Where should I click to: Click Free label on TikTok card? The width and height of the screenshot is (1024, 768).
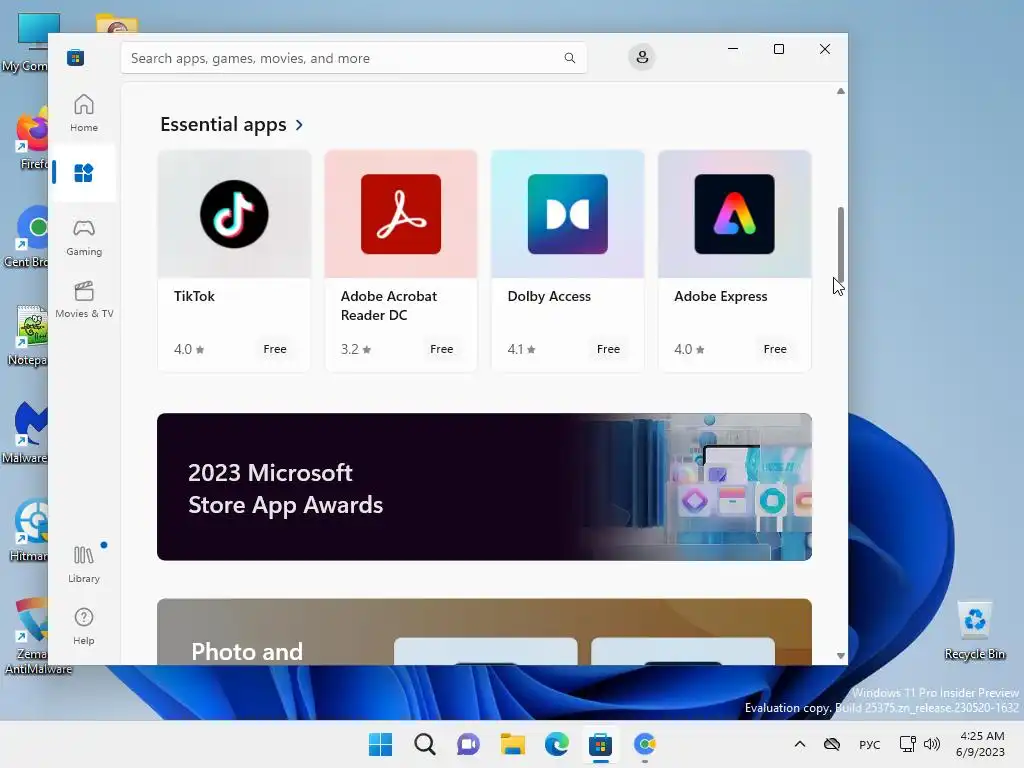[x=275, y=349]
